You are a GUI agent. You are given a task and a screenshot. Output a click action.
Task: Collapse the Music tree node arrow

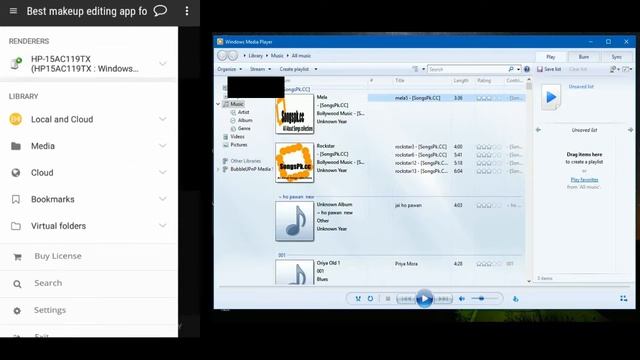click(218, 104)
